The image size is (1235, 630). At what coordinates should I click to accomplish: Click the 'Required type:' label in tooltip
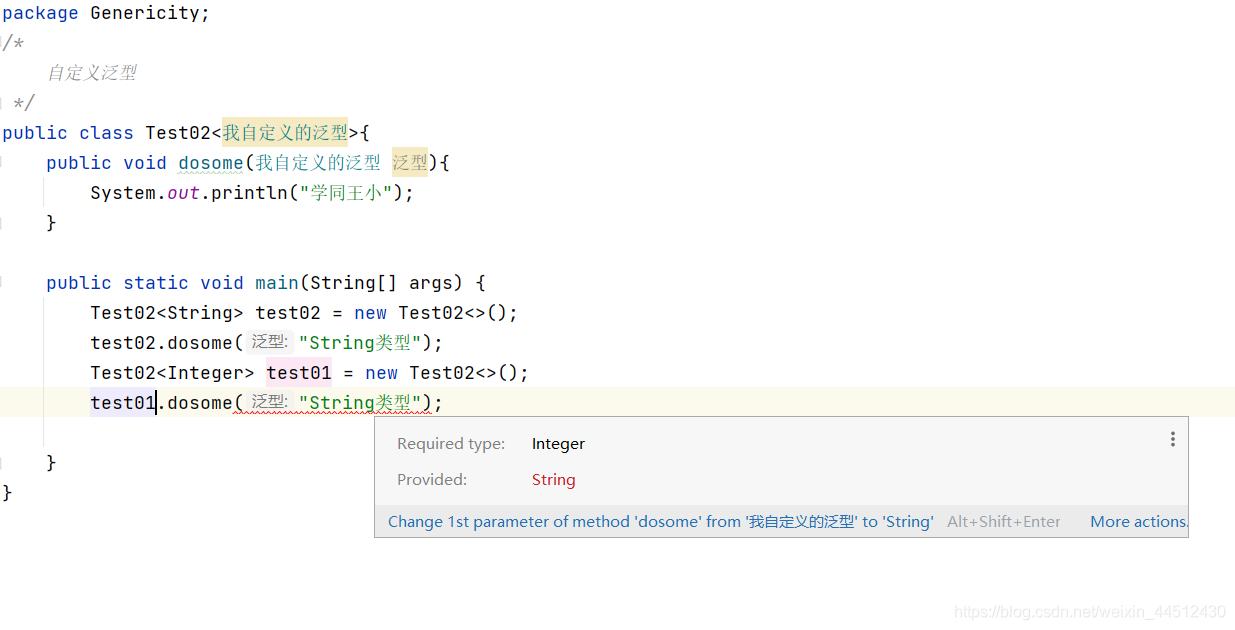[x=451, y=444]
